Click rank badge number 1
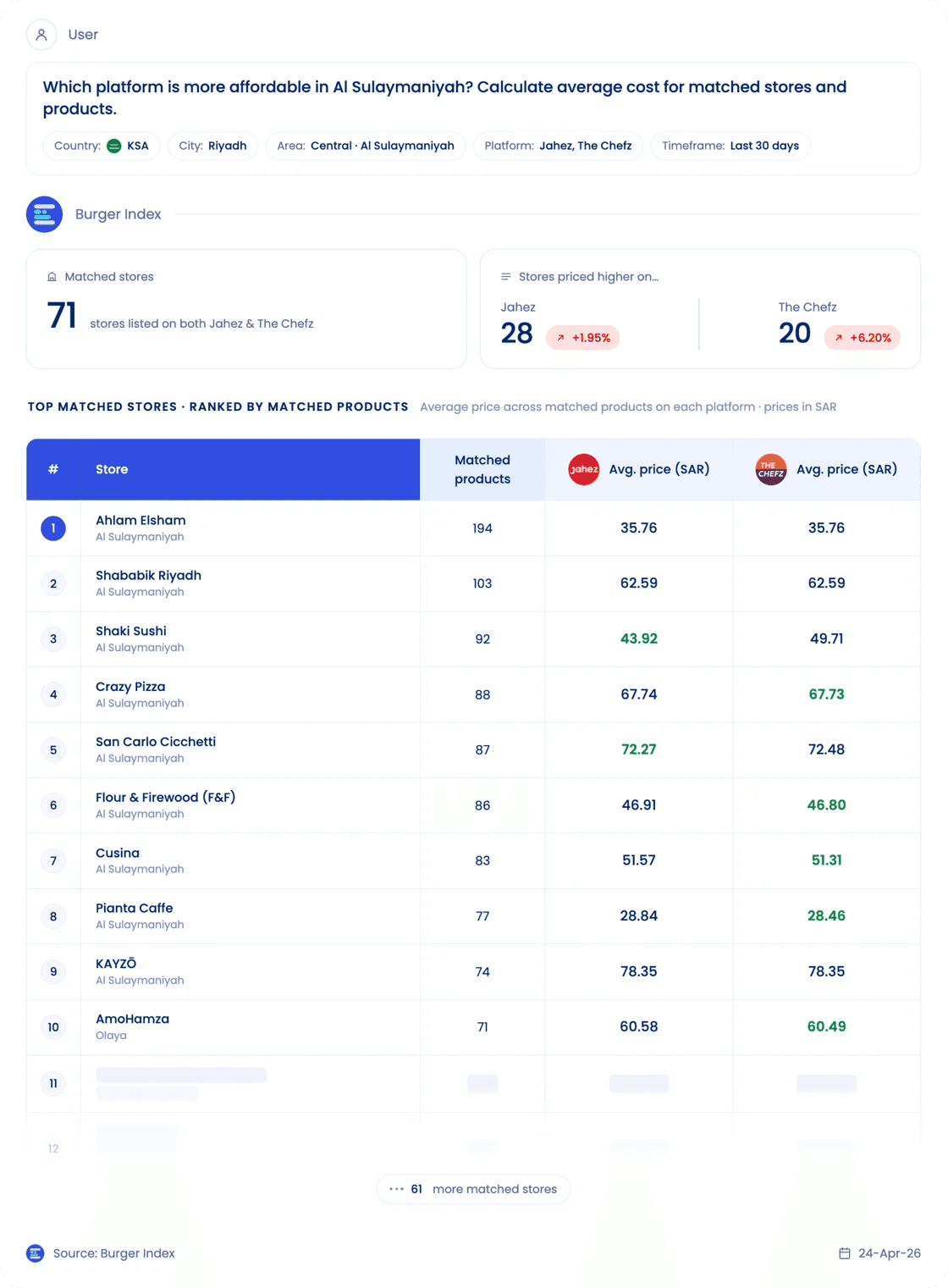The height and width of the screenshot is (1288, 948). coord(53,528)
